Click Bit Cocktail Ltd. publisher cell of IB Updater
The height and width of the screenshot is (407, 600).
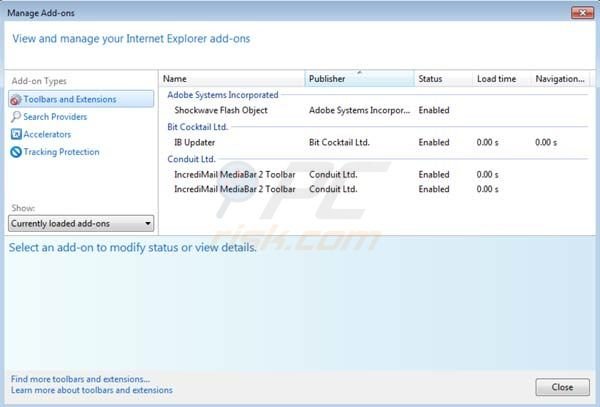point(339,142)
